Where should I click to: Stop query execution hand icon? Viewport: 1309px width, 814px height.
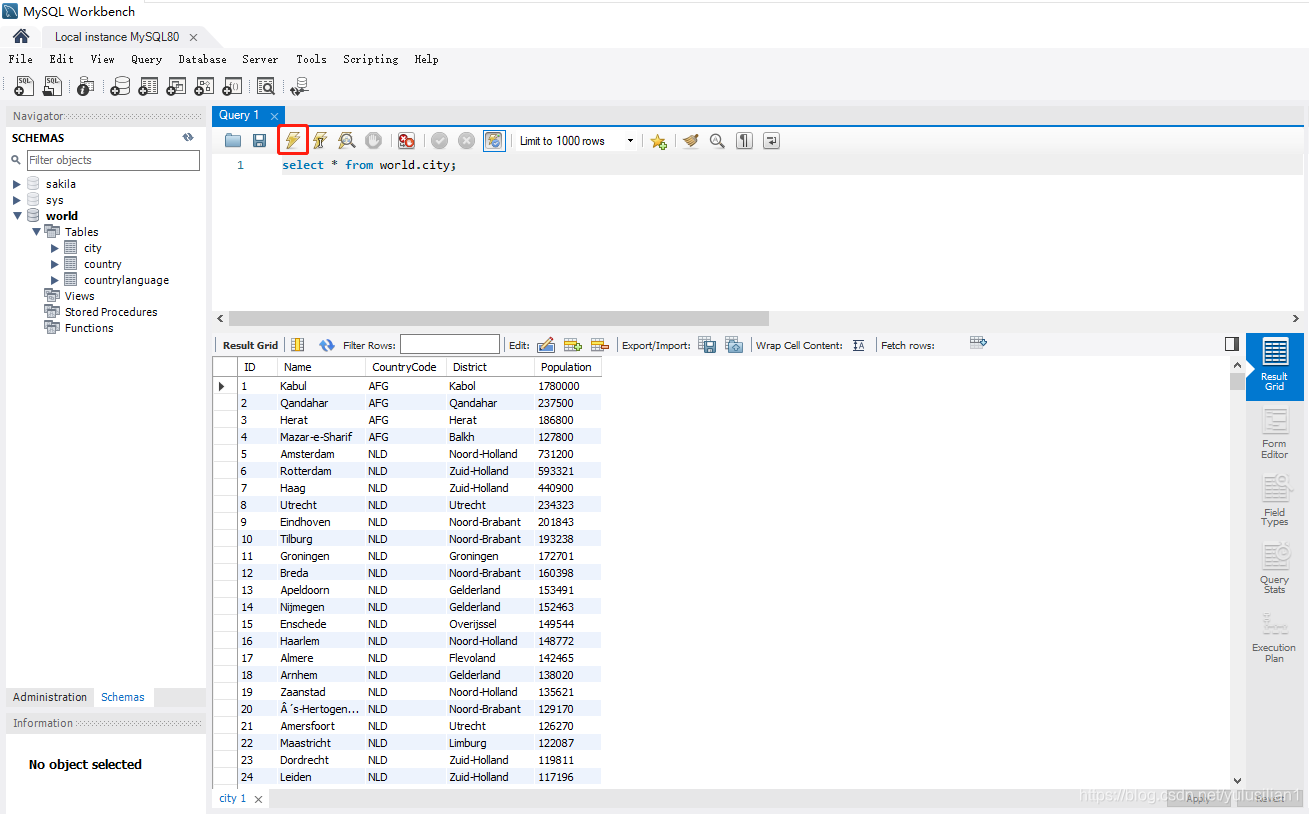click(373, 141)
